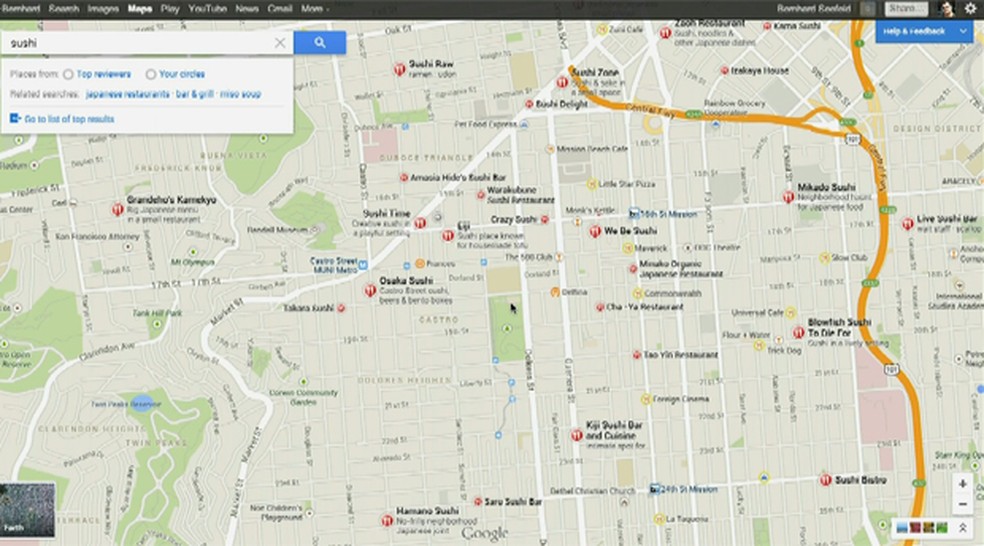Open the More dropdown in the top bar
The width and height of the screenshot is (984, 546).
[314, 9]
